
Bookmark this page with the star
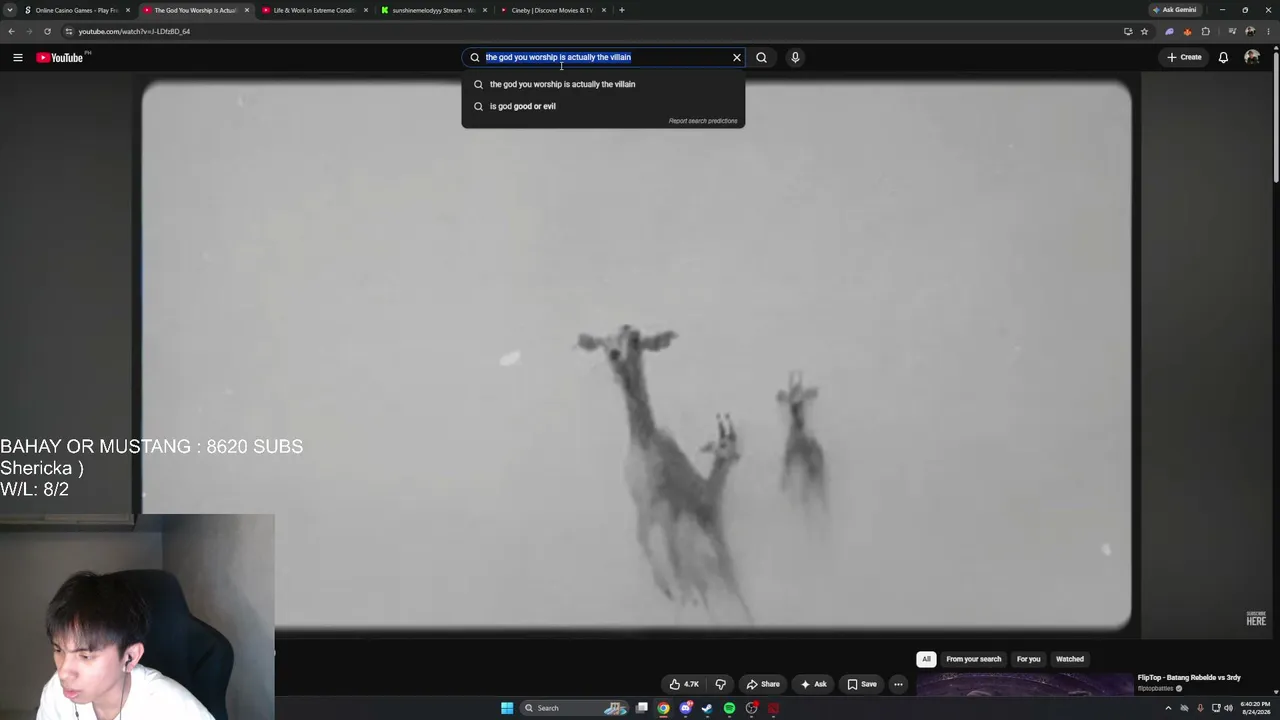(1144, 31)
